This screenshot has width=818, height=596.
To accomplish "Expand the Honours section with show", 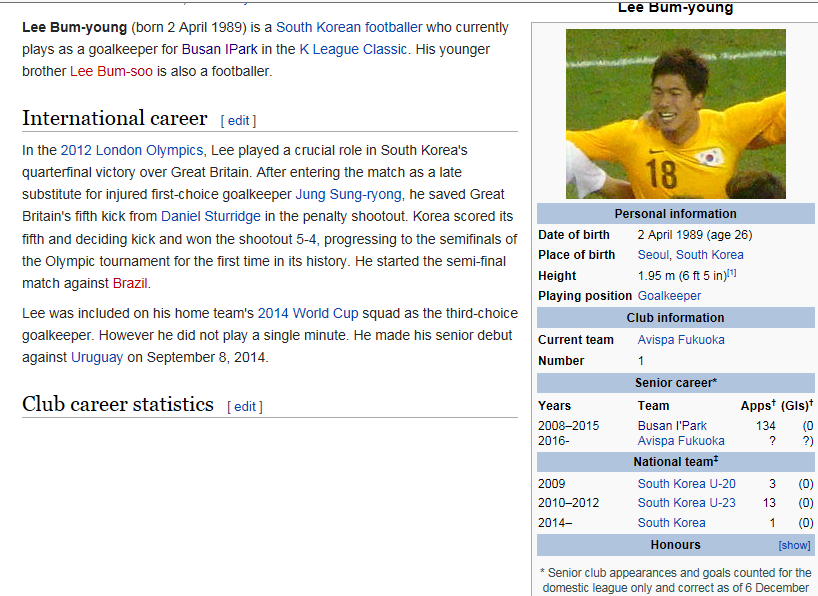I will (x=794, y=545).
